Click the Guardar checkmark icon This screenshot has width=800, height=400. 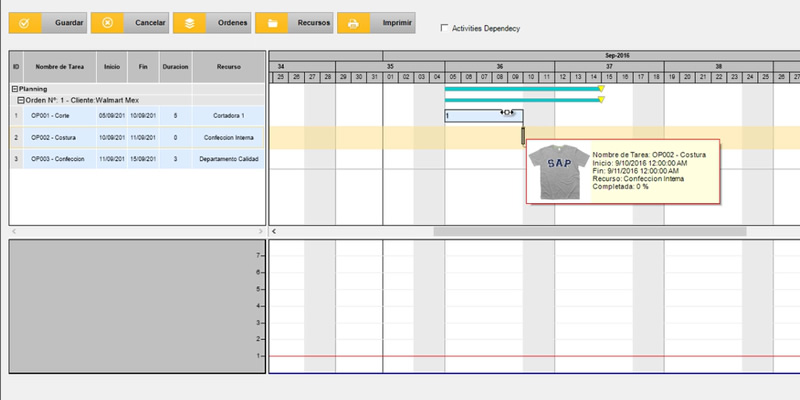coord(26,22)
